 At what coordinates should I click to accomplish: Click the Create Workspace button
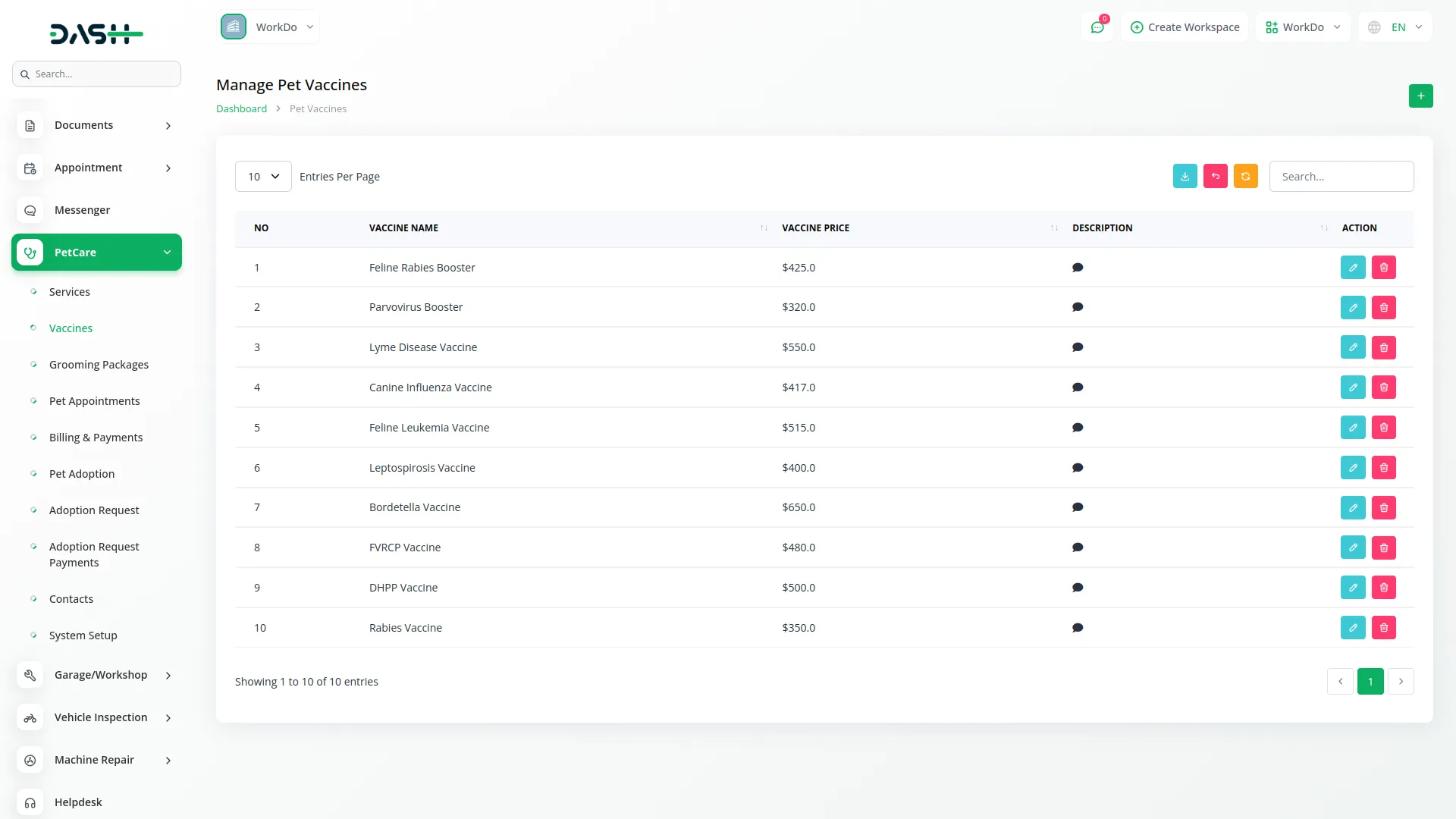(1185, 27)
